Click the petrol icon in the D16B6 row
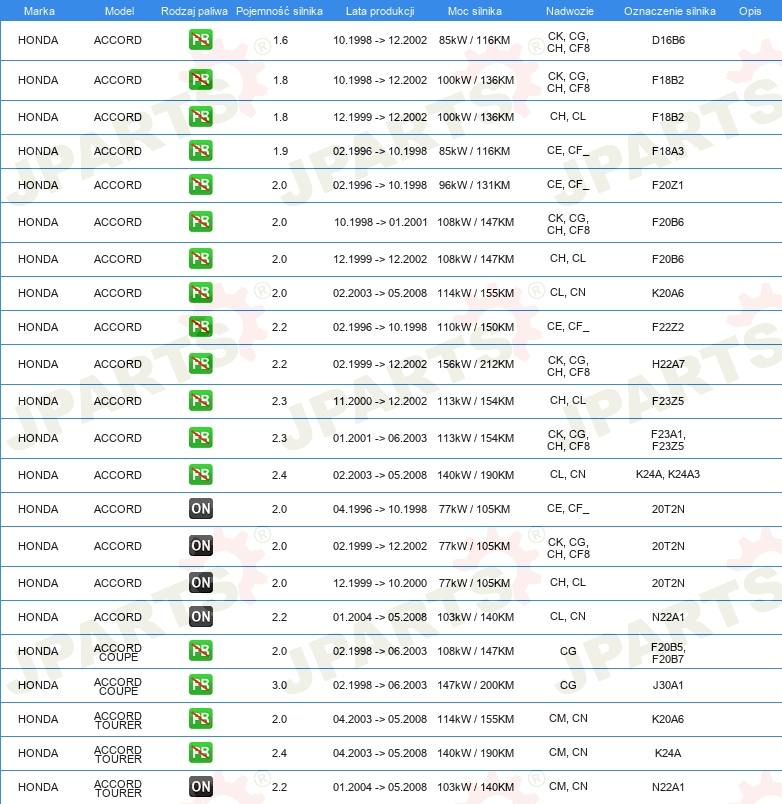 (200, 40)
